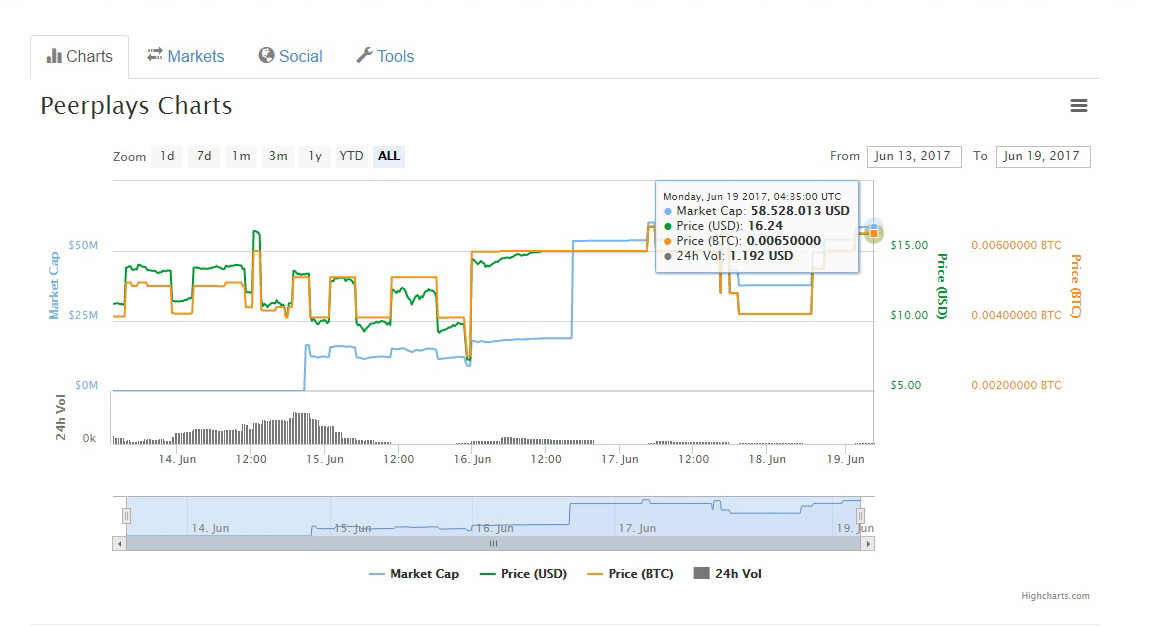Click the 15. Jun date axis label

325,459
